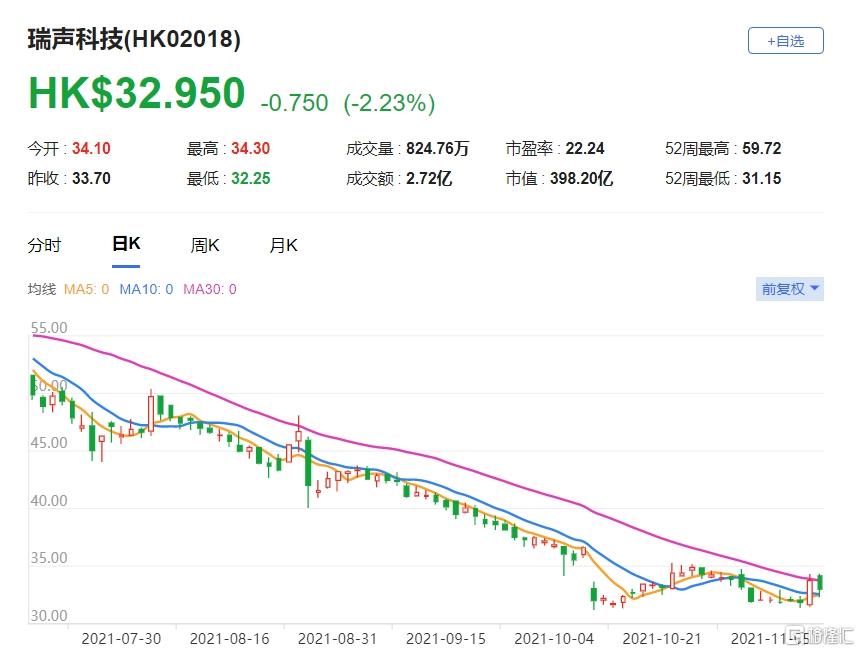Toggle the MA30 moving average indicator

click(x=208, y=289)
